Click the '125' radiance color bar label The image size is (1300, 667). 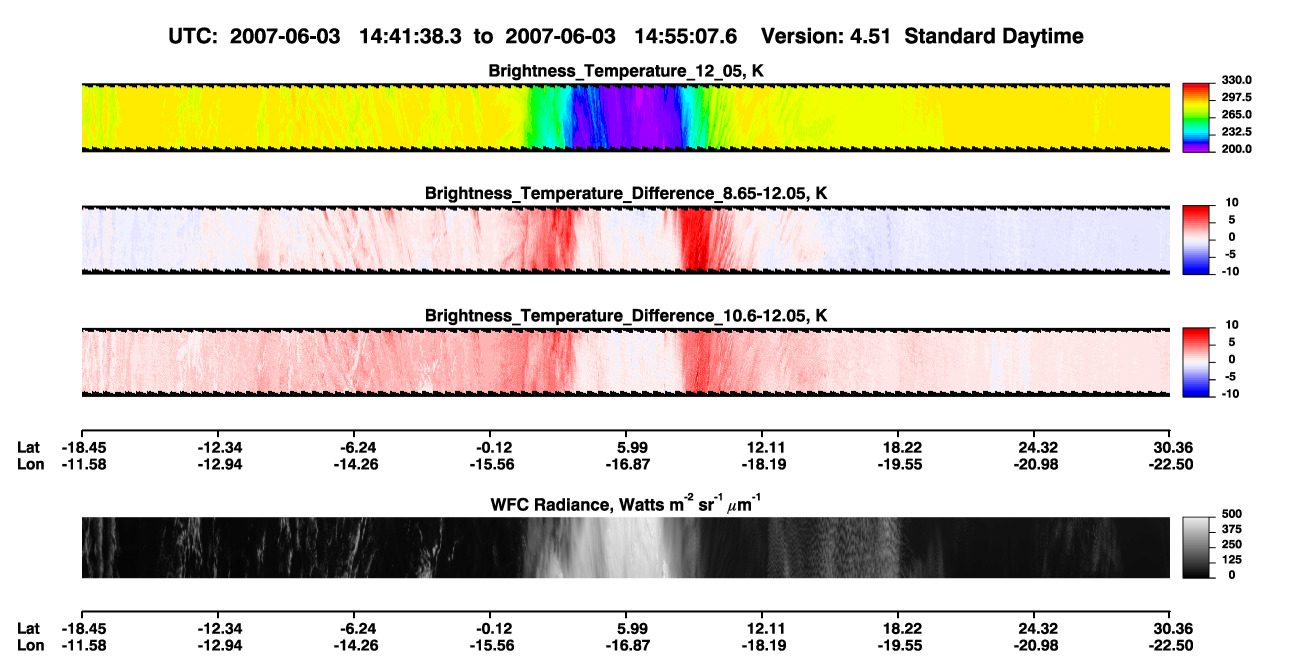[x=1234, y=559]
